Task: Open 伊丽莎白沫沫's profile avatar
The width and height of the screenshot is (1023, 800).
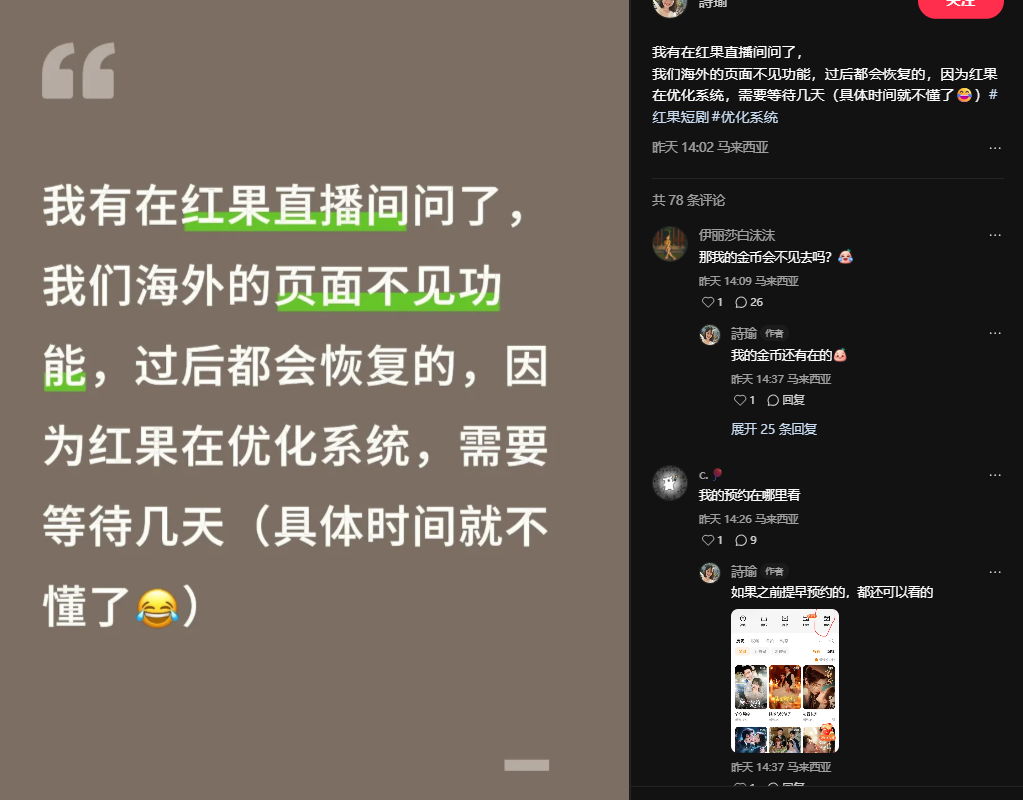Action: pos(669,243)
